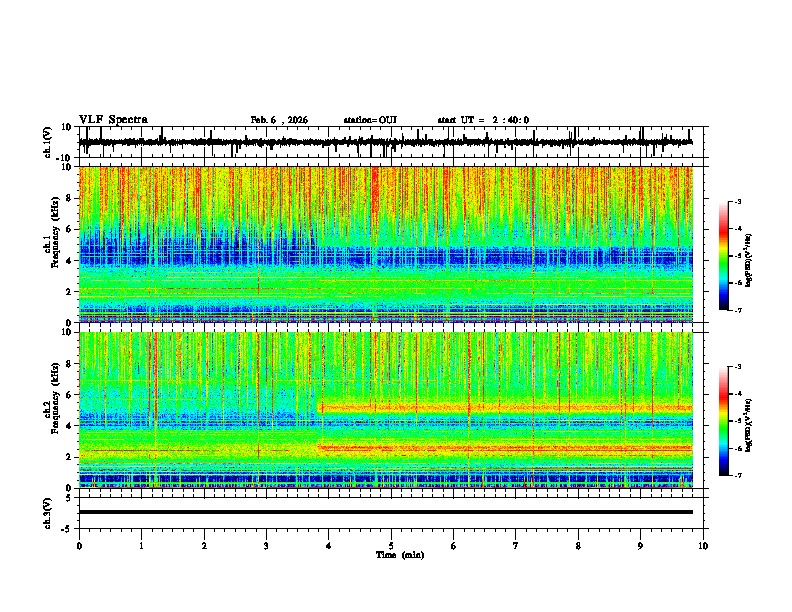The image size is (792, 612).
Task: Click the ch.1 spectrogram "8" kHz tick label
Action: pos(69,198)
